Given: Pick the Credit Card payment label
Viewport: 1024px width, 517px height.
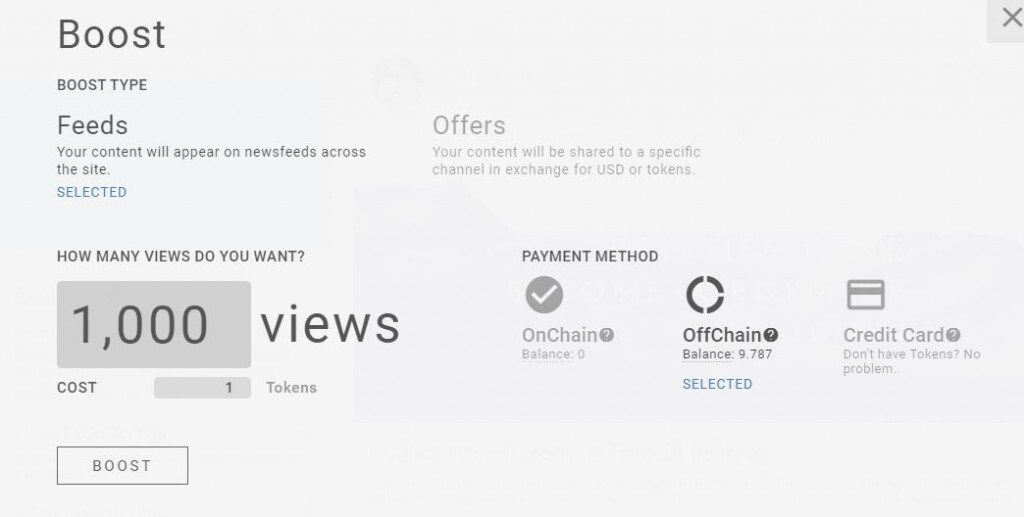Looking at the screenshot, I should [893, 335].
